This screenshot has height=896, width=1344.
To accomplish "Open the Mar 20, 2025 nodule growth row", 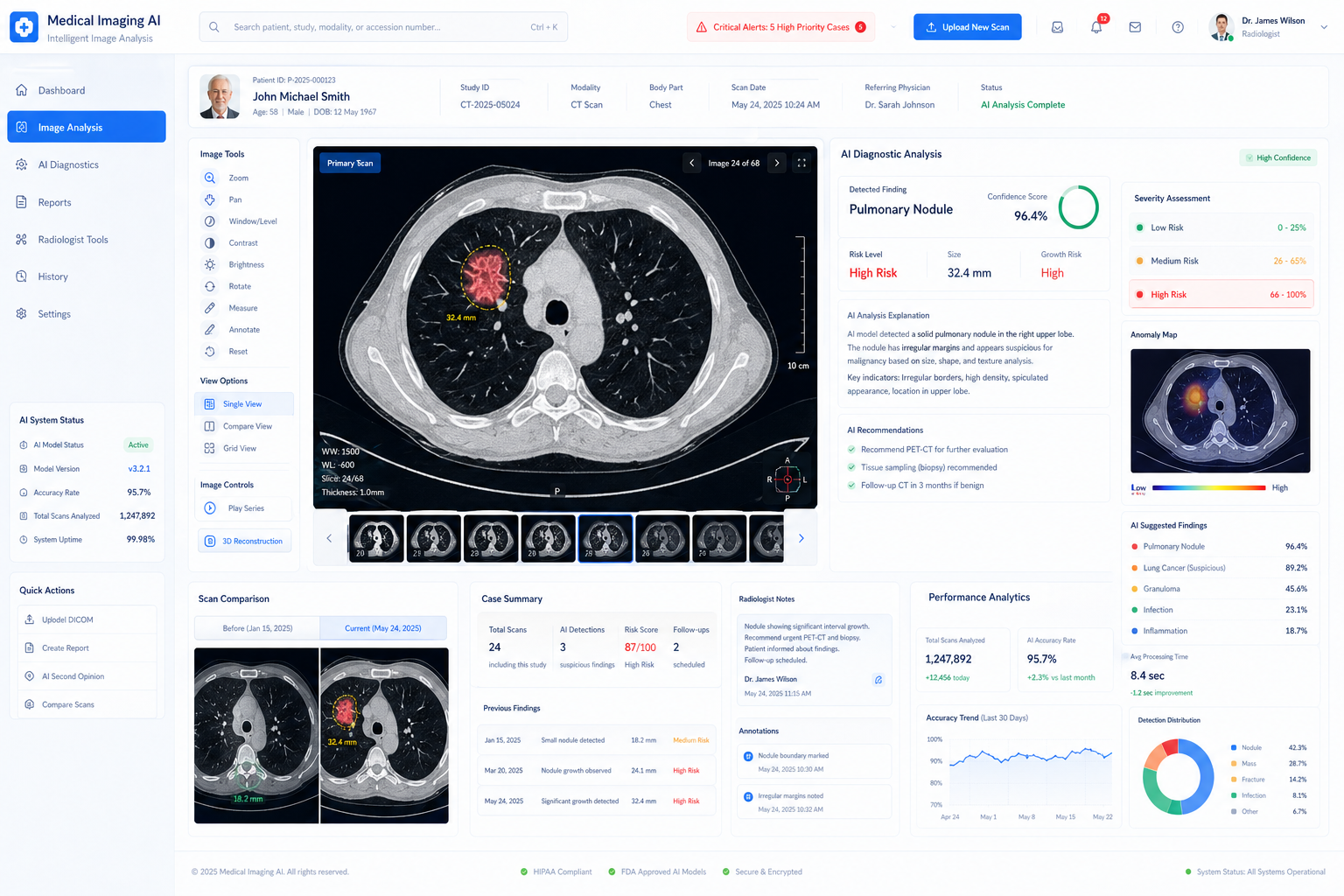I will tap(597, 771).
